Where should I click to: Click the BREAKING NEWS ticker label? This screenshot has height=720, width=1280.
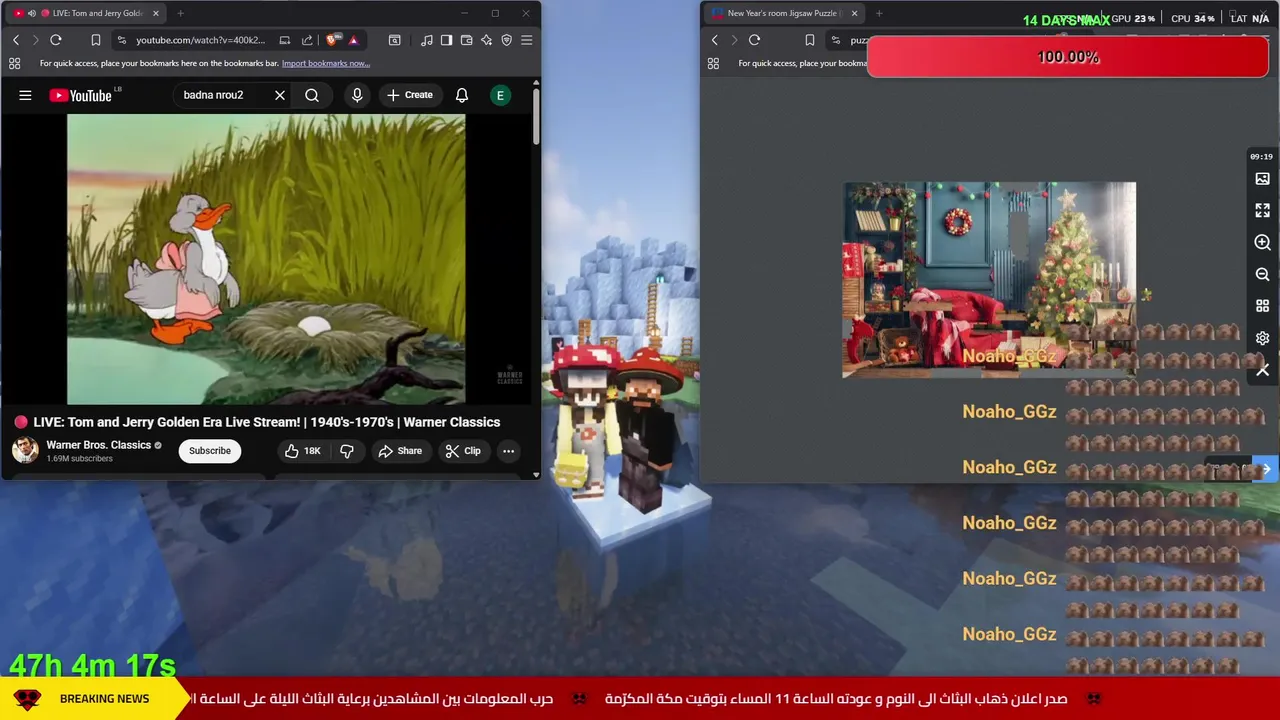(104, 699)
